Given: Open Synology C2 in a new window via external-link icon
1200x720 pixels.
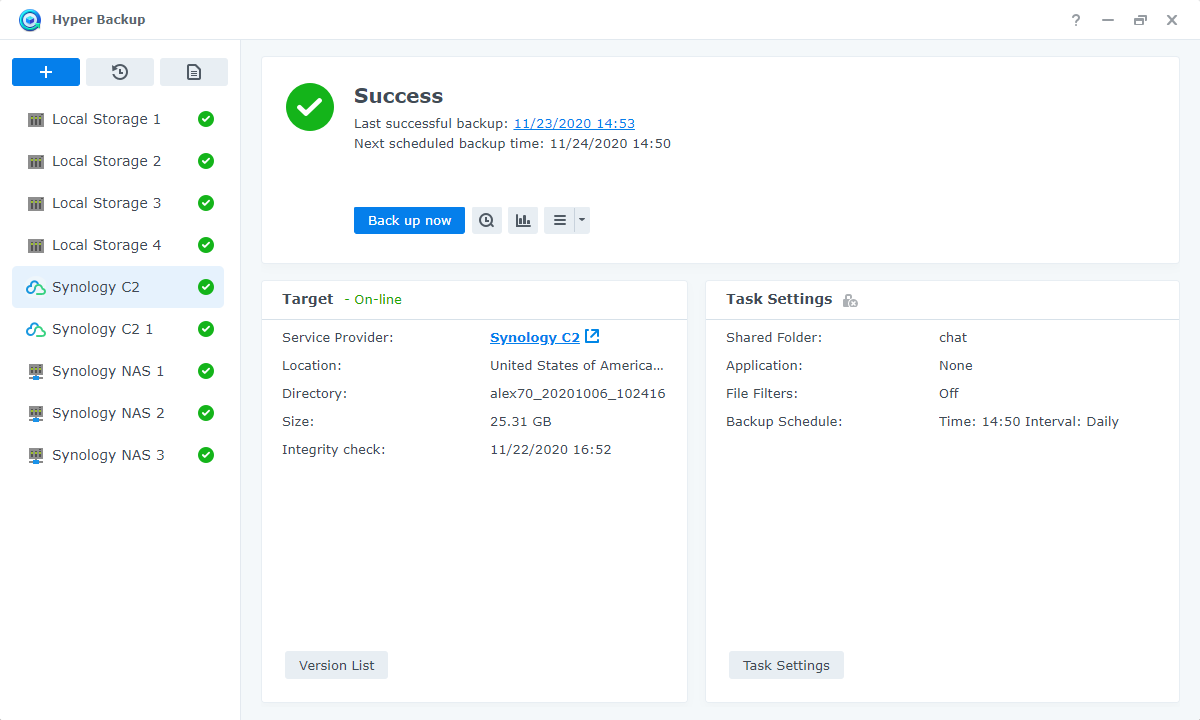Looking at the screenshot, I should coord(591,337).
